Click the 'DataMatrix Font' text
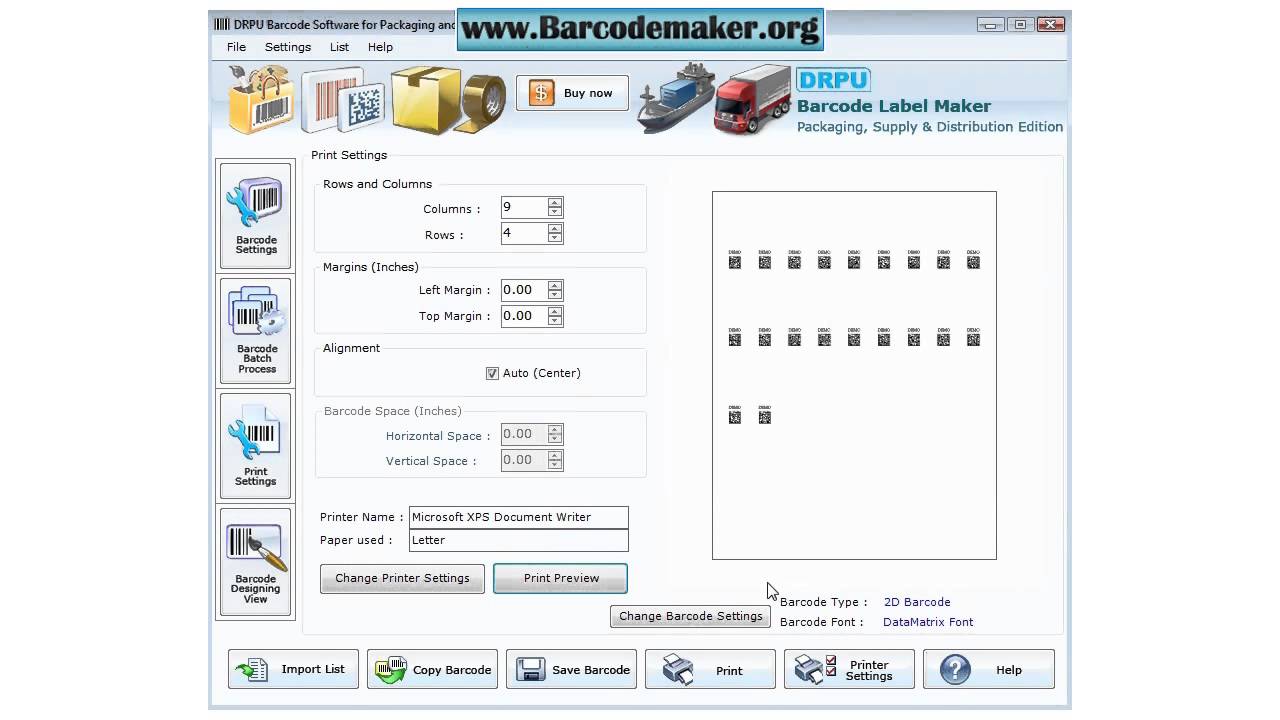This screenshot has height=720, width=1280. point(928,622)
